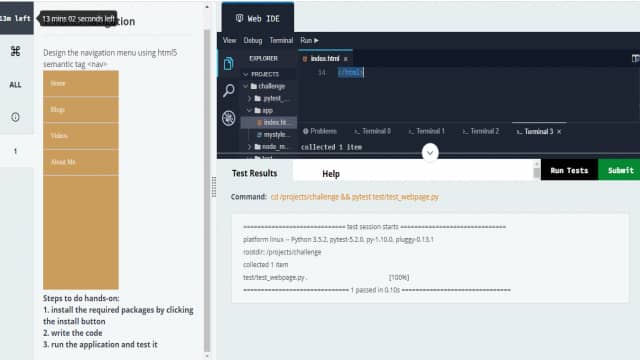Screen dimensions: 640x360
Task: Open the View menu
Action: (229, 40)
